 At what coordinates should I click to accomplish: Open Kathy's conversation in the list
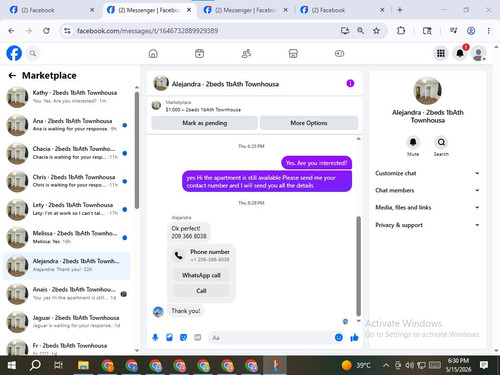(x=67, y=97)
